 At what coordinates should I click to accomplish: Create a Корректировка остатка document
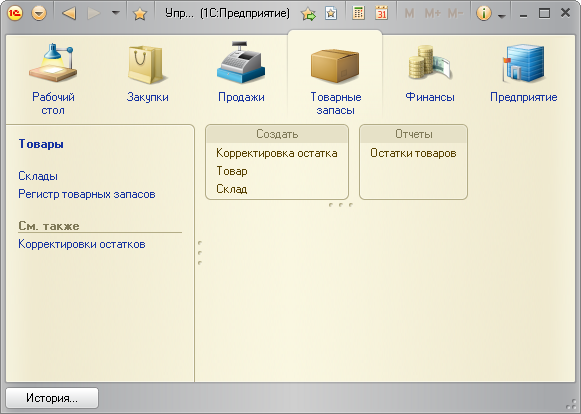[277, 153]
